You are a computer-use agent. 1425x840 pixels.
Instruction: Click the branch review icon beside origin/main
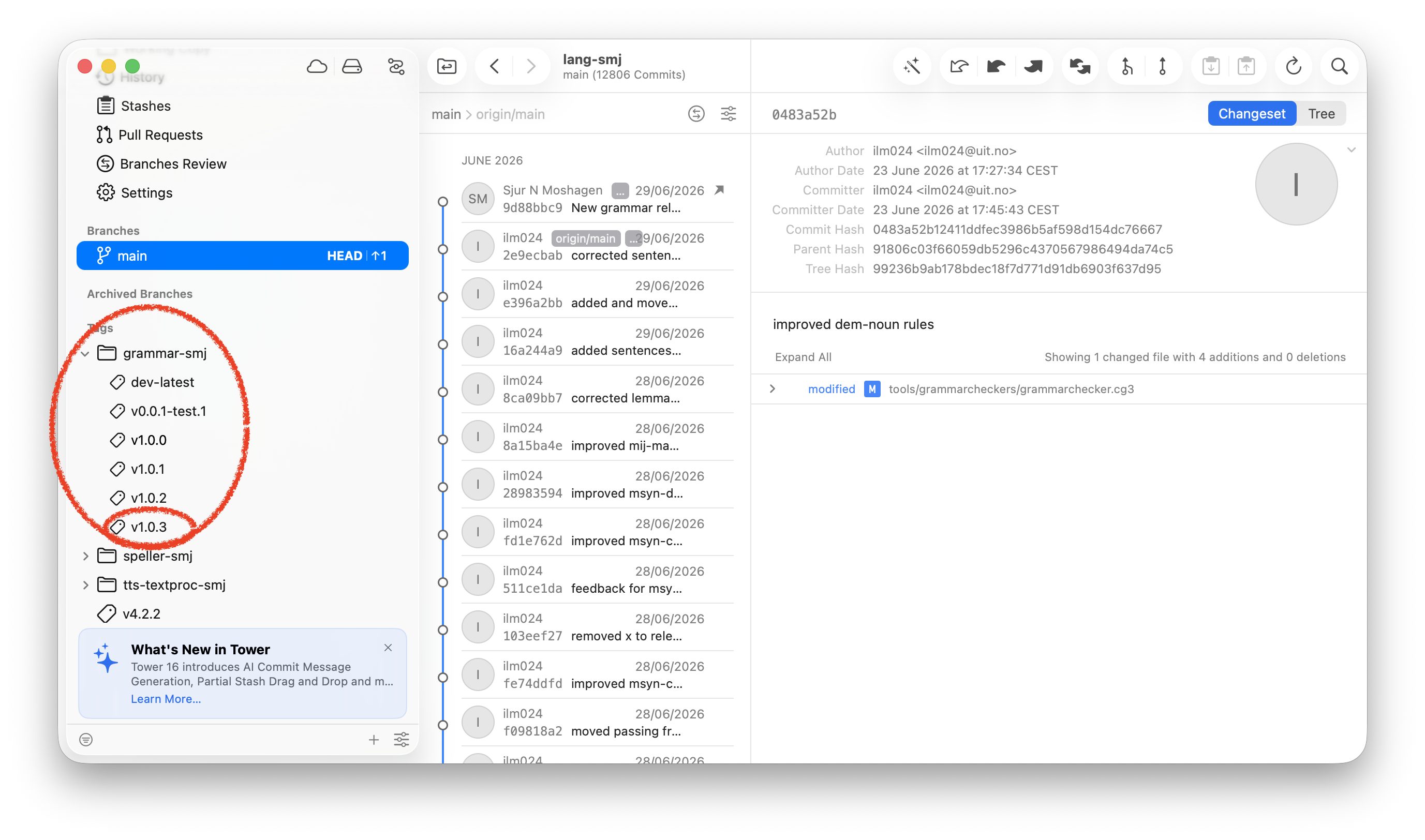tap(696, 114)
